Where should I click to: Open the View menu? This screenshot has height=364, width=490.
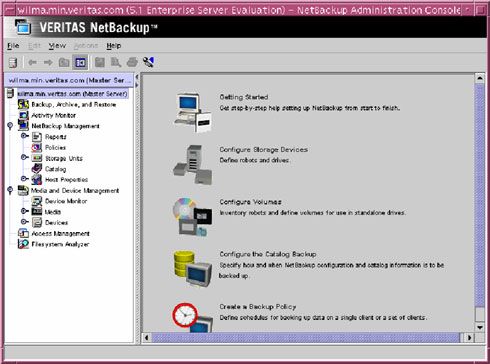pyautogui.click(x=57, y=46)
